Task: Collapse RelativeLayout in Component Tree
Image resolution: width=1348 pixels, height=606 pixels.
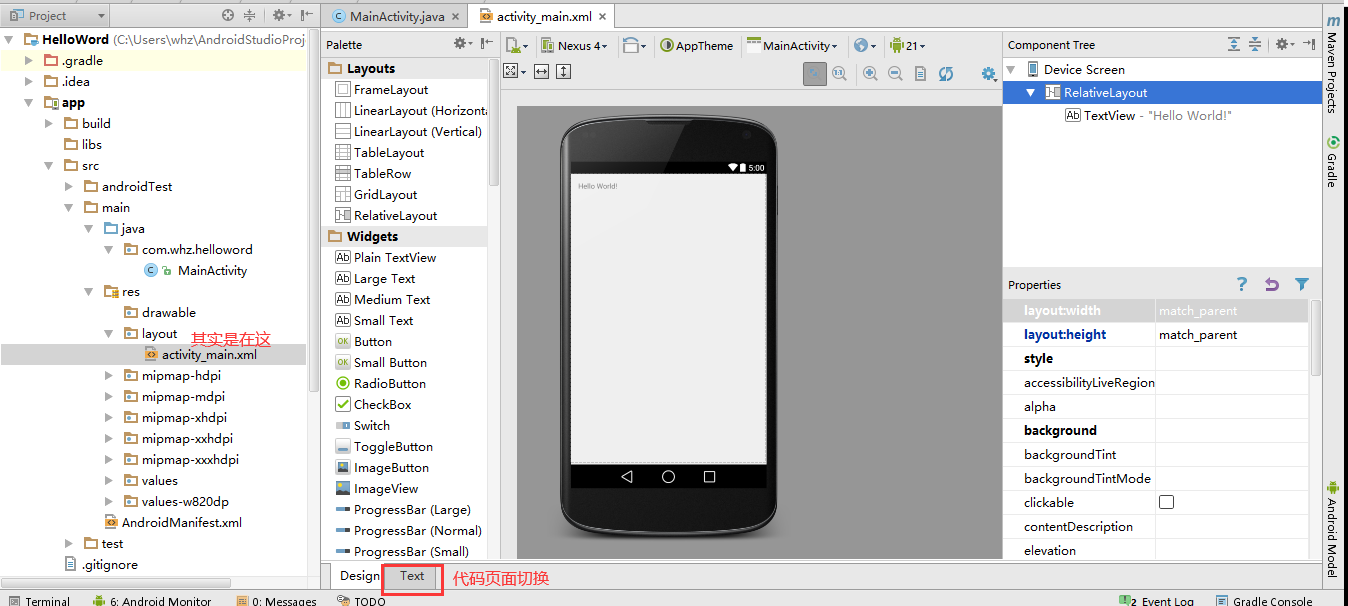Action: pyautogui.click(x=1030, y=92)
